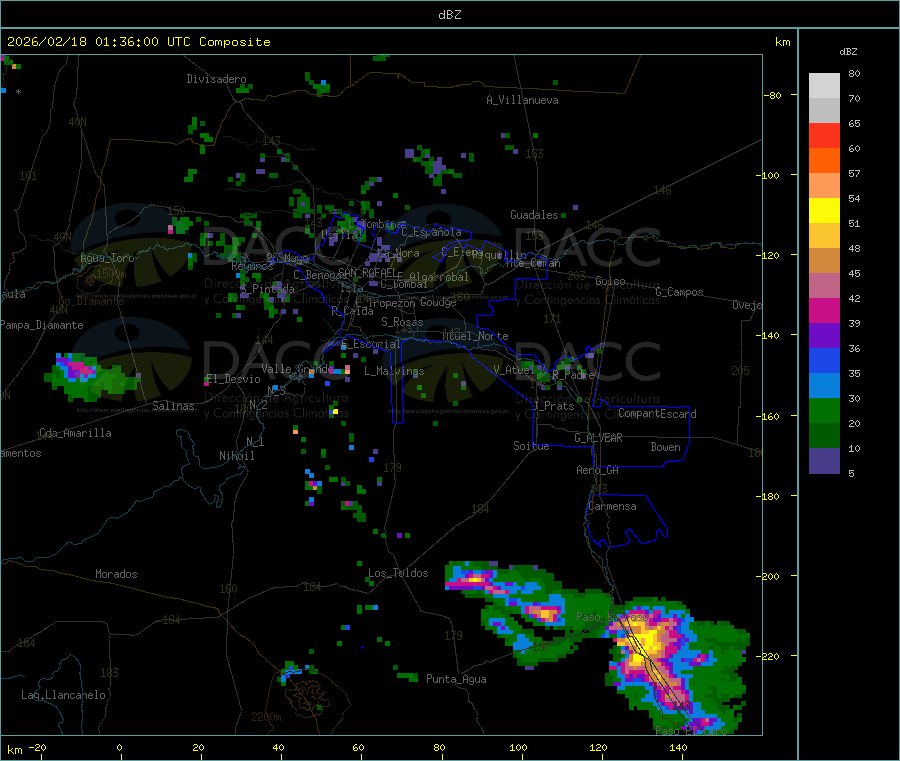Click the -80 tick on the vertical axis
This screenshot has height=761, width=900.
pyautogui.click(x=772, y=95)
